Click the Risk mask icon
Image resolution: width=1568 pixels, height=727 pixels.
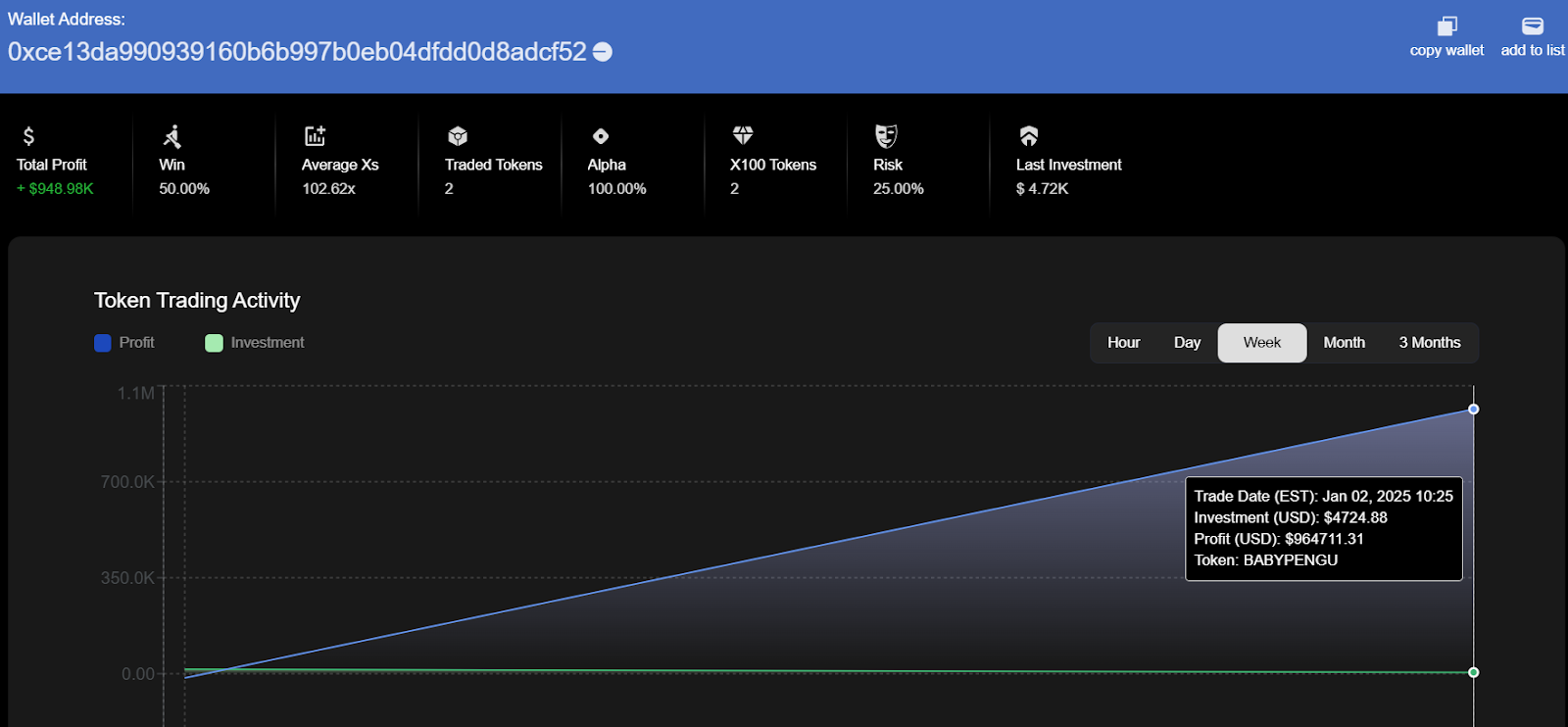[886, 136]
